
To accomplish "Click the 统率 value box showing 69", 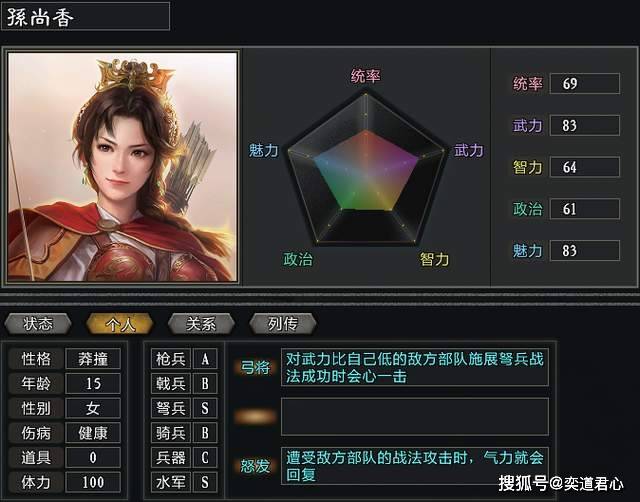I will [585, 84].
